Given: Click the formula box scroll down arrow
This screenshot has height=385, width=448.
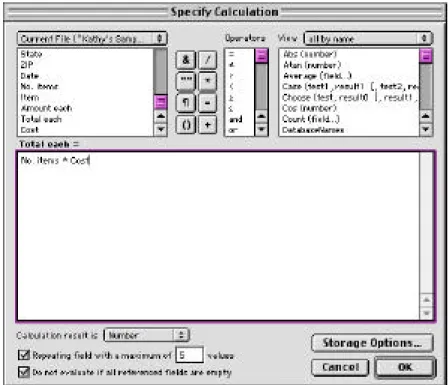Looking at the screenshot, I should click(x=426, y=313).
